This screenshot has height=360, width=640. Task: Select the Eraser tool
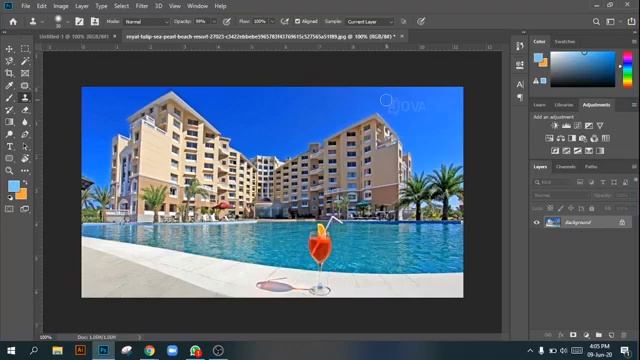pyautogui.click(x=25, y=110)
